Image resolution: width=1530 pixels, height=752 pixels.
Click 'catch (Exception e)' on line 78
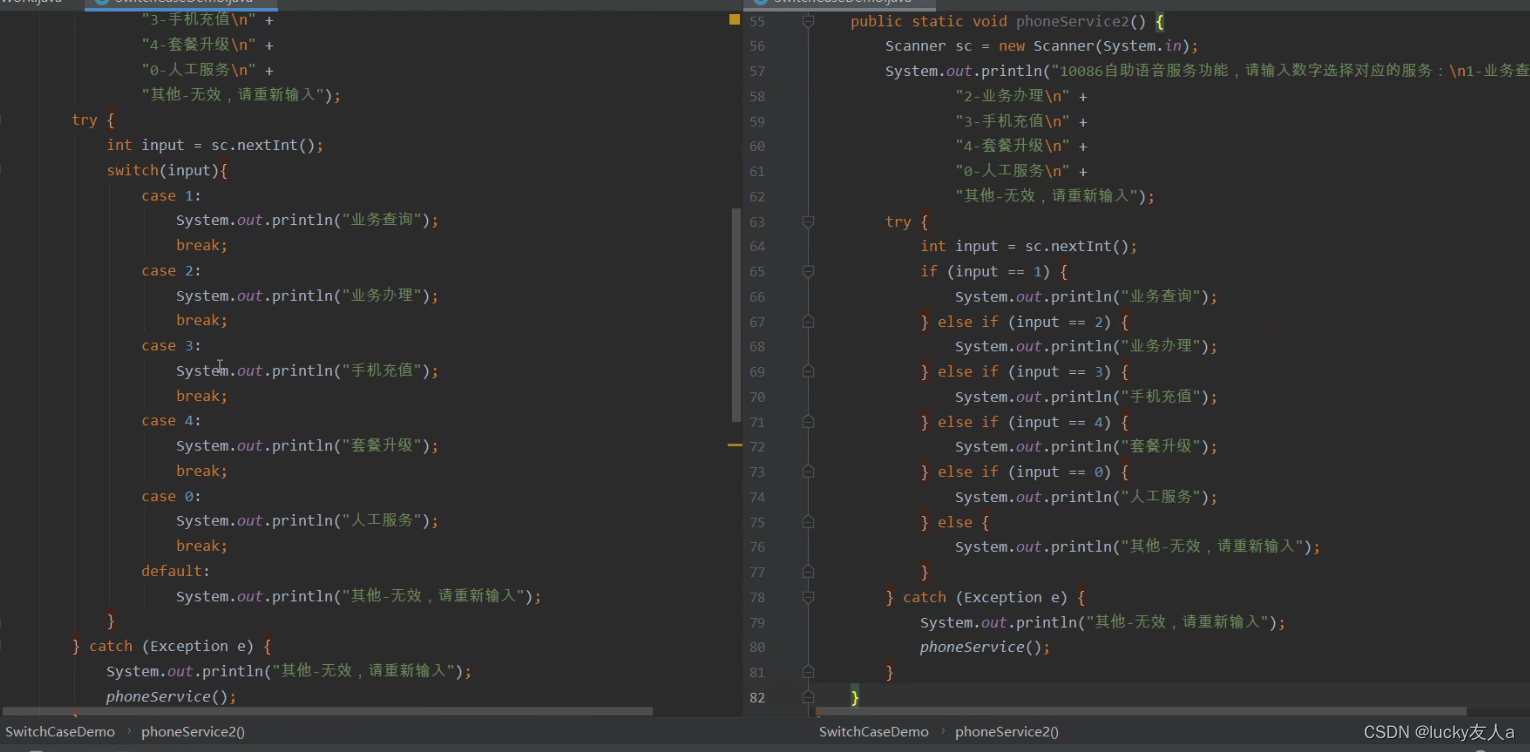[985, 597]
